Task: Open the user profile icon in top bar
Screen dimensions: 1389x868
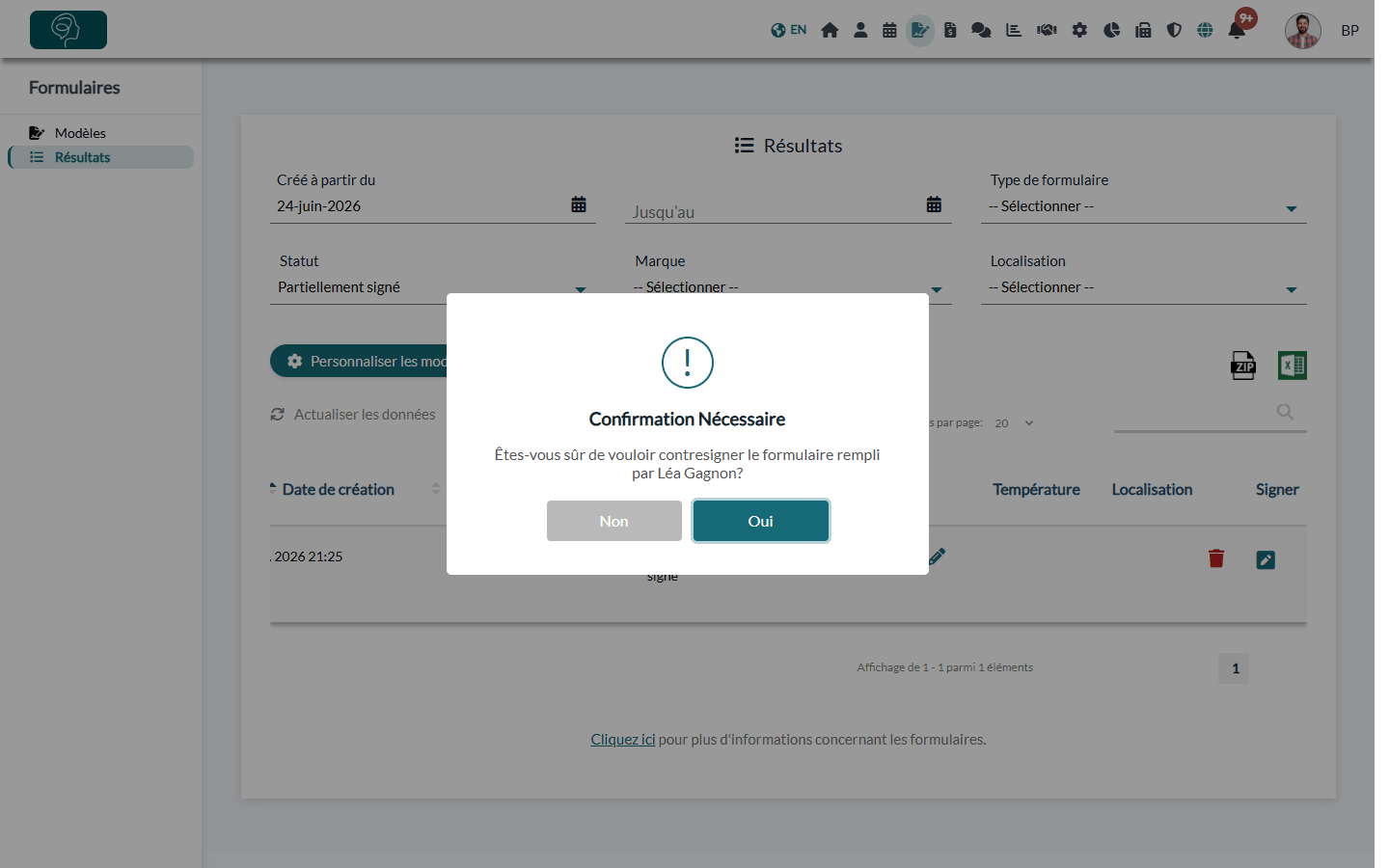Action: 860,30
